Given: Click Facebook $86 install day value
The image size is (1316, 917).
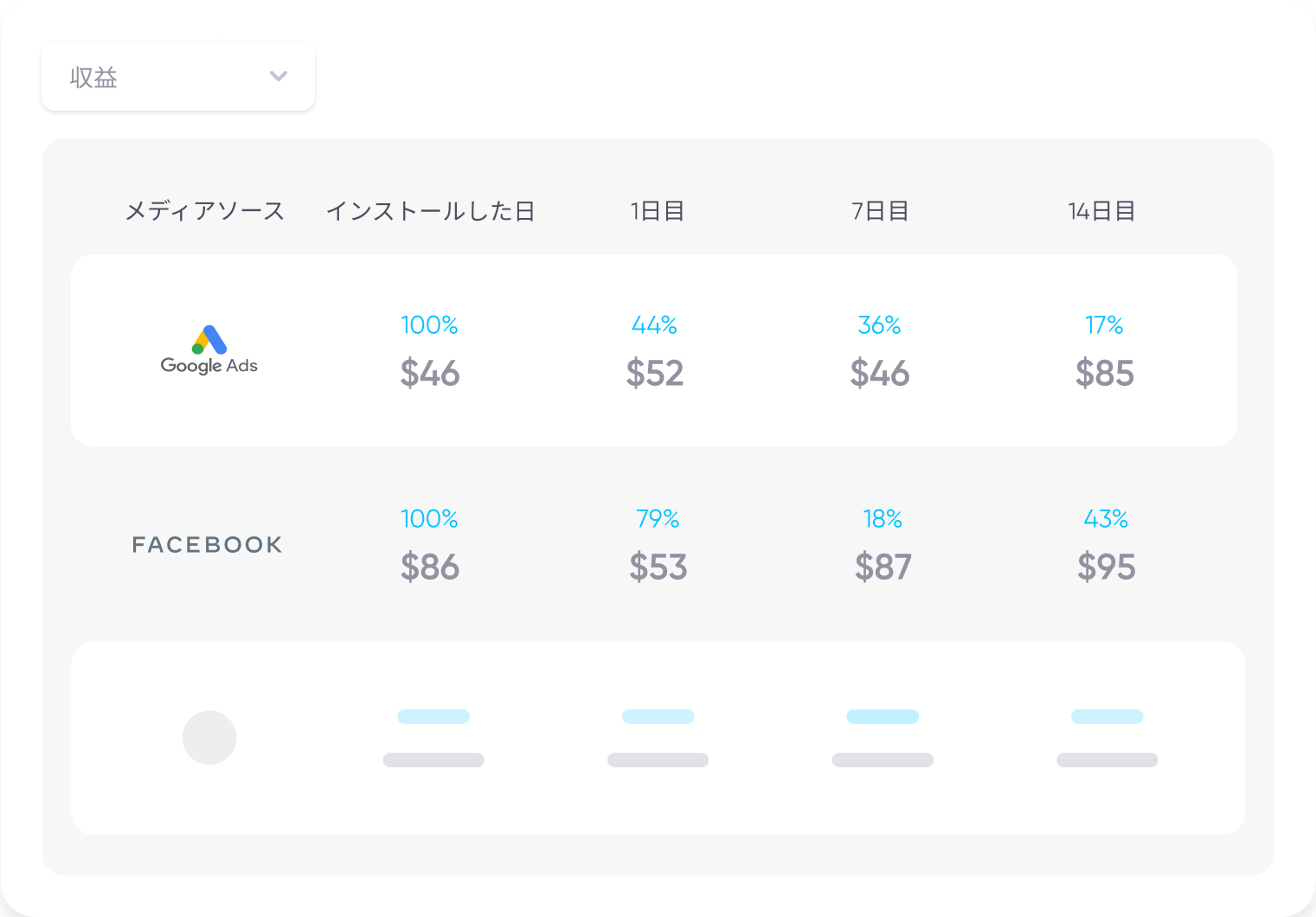Looking at the screenshot, I should click(x=430, y=568).
